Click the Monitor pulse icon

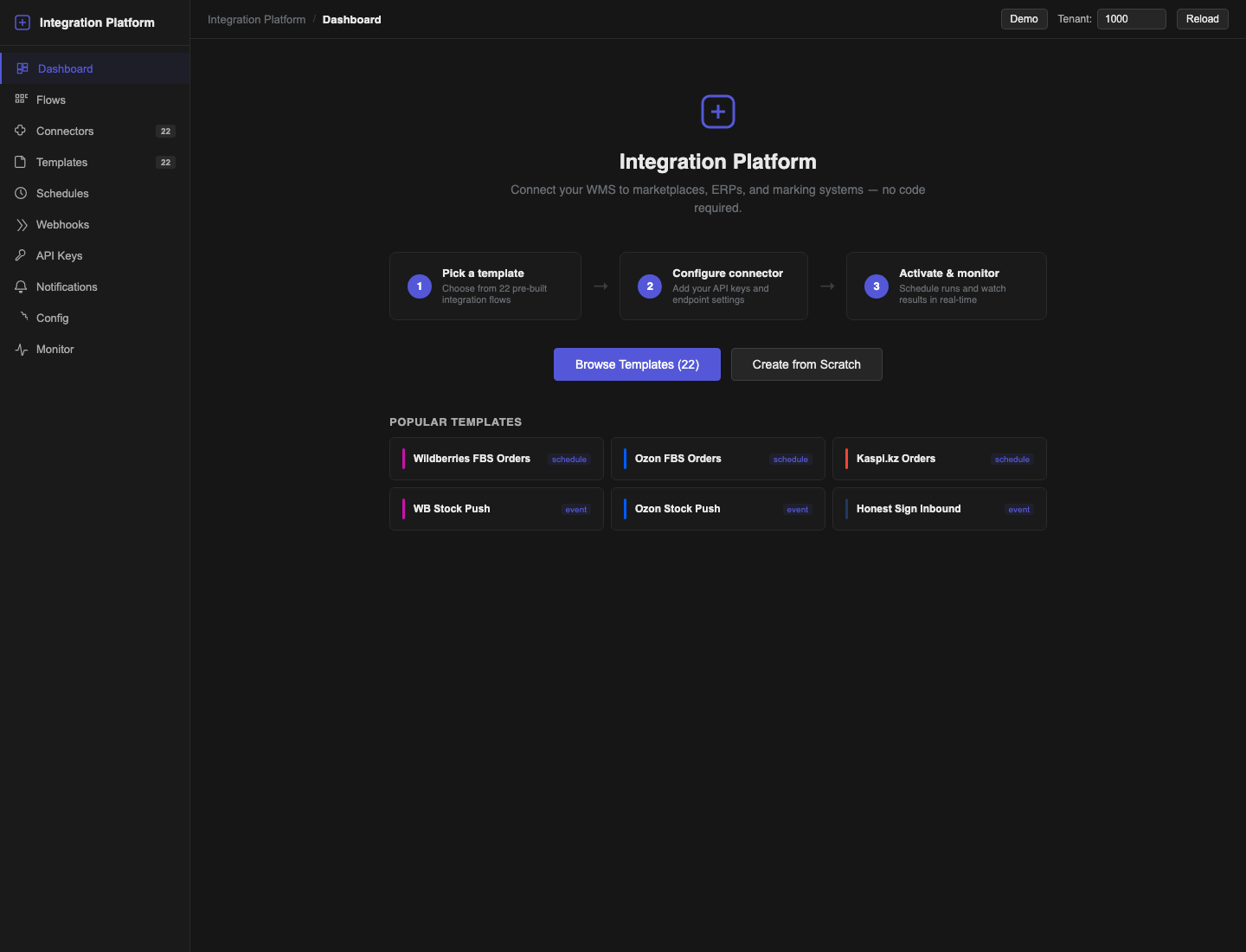21,349
